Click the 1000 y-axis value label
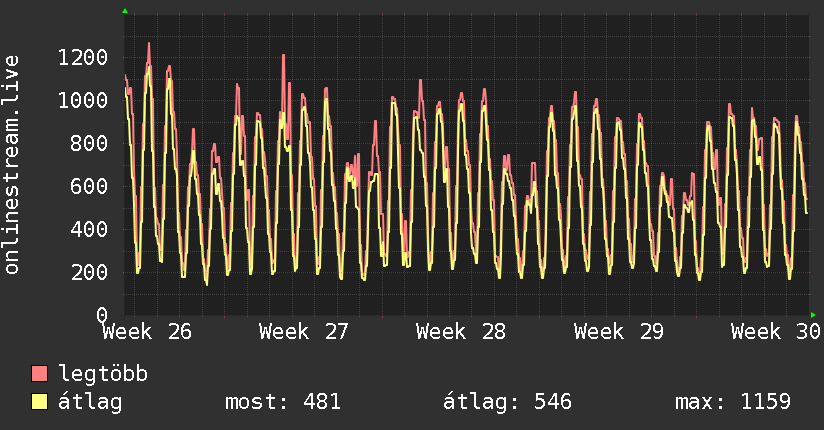 point(83,100)
